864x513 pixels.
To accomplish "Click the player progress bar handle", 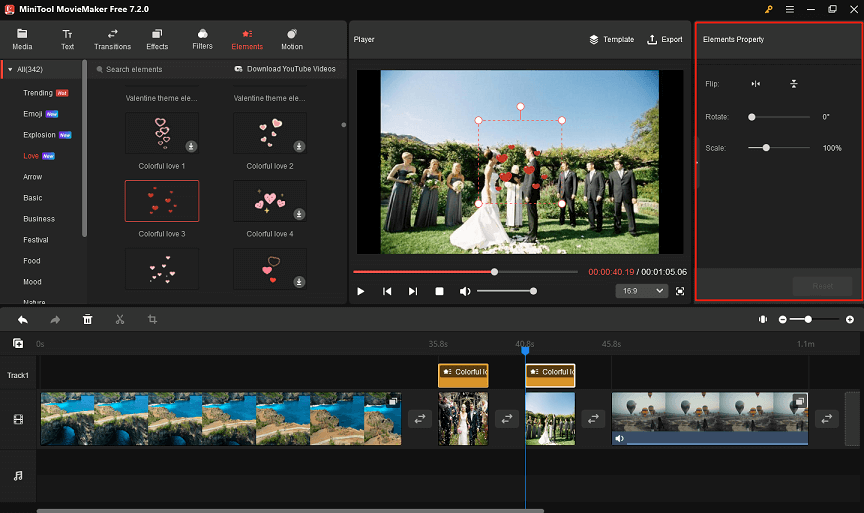I will 494,272.
